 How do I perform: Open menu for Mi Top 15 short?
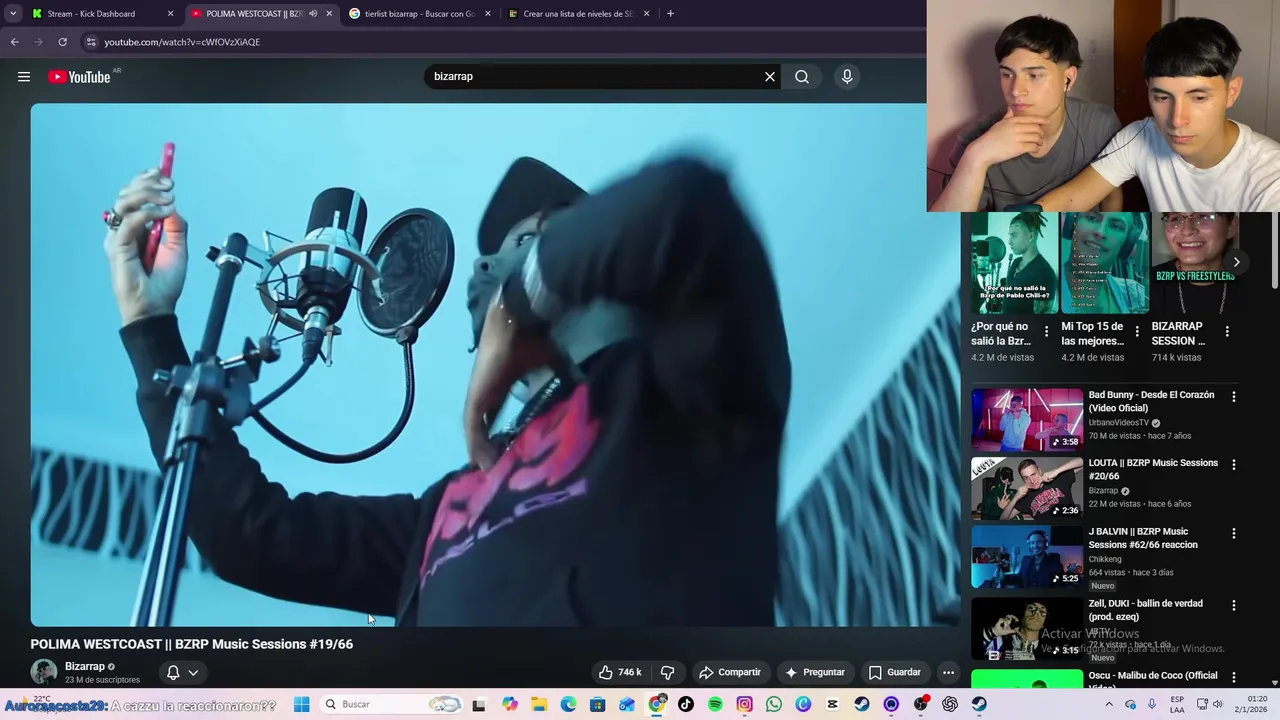coord(1136,331)
